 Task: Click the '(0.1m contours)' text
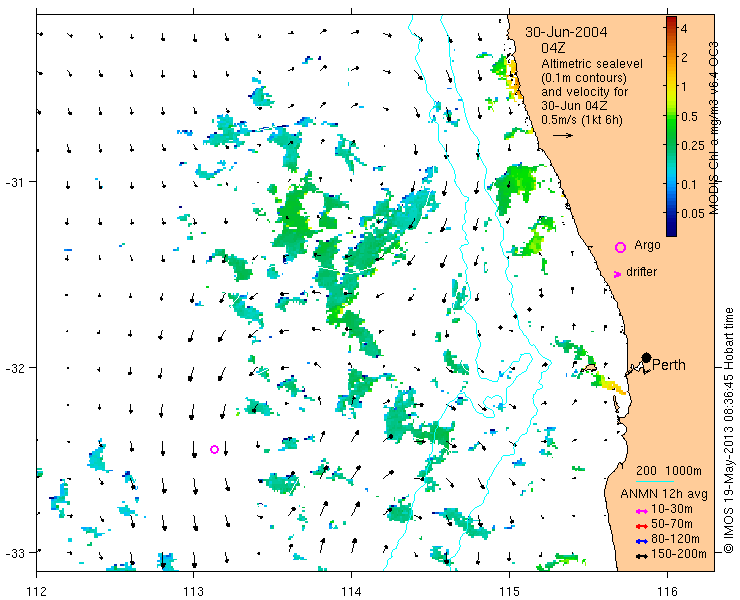(x=584, y=77)
